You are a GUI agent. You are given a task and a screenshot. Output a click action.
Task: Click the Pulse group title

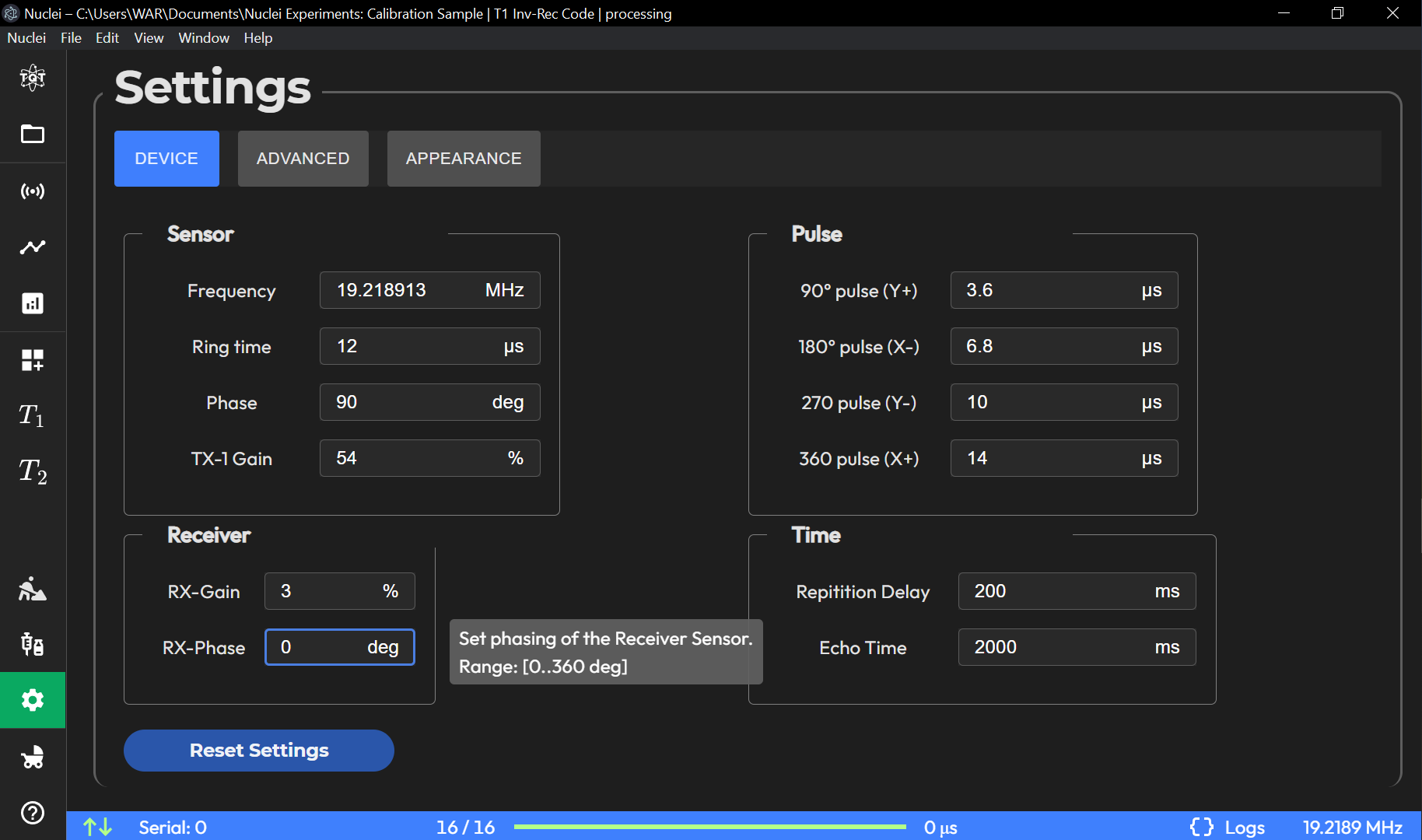[x=817, y=234]
